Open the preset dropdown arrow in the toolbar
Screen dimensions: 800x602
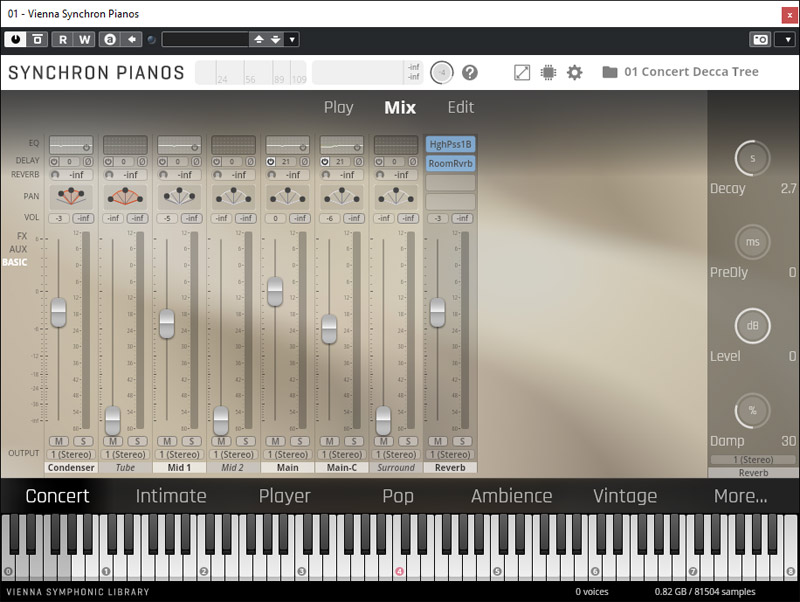tap(291, 38)
